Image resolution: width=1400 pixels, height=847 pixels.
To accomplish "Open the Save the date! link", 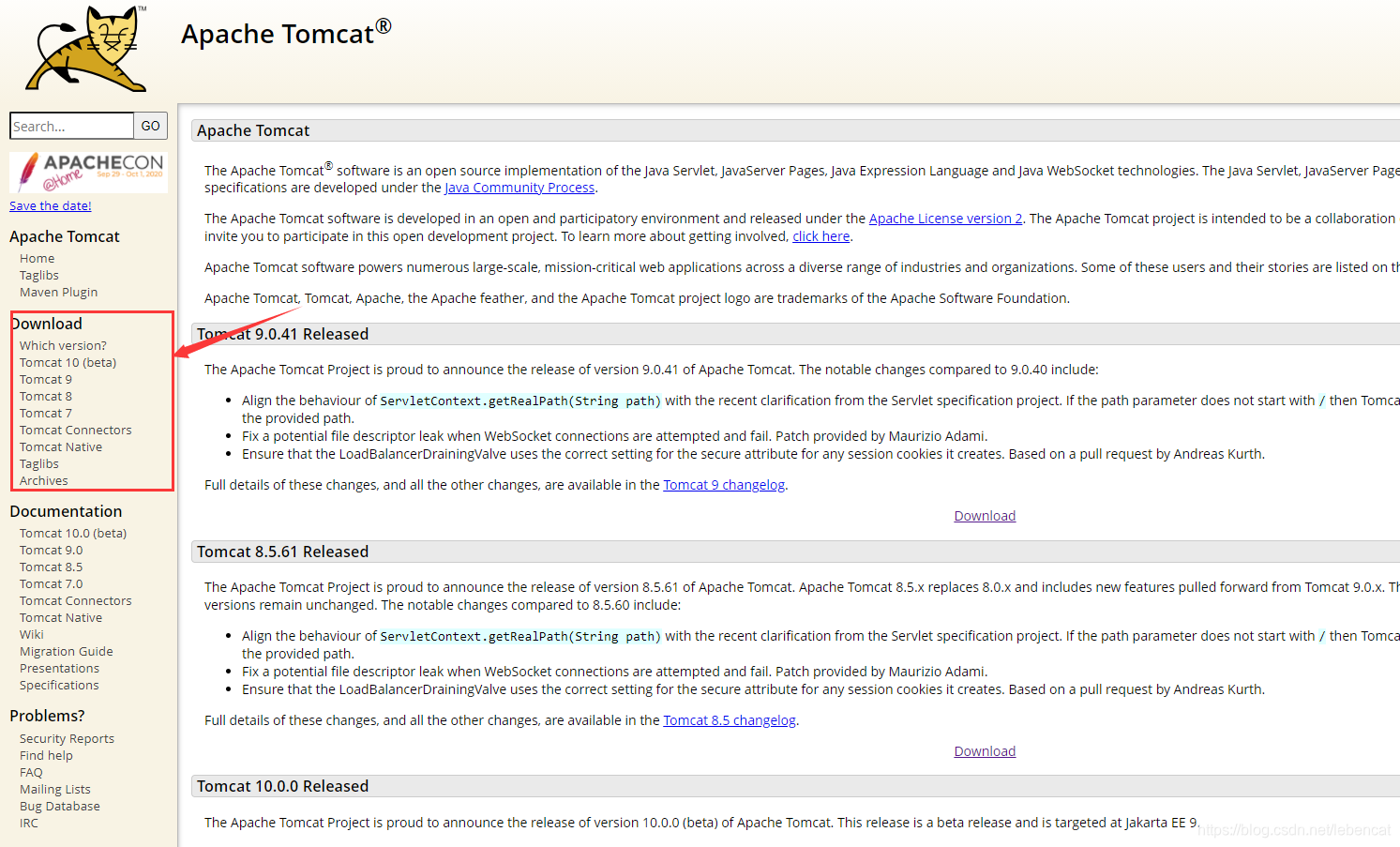I will pos(51,205).
